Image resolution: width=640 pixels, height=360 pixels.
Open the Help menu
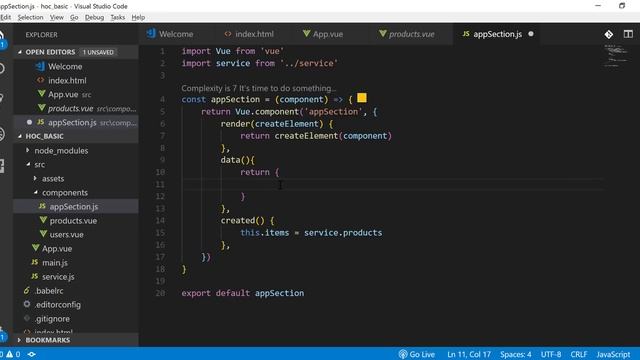click(x=138, y=17)
